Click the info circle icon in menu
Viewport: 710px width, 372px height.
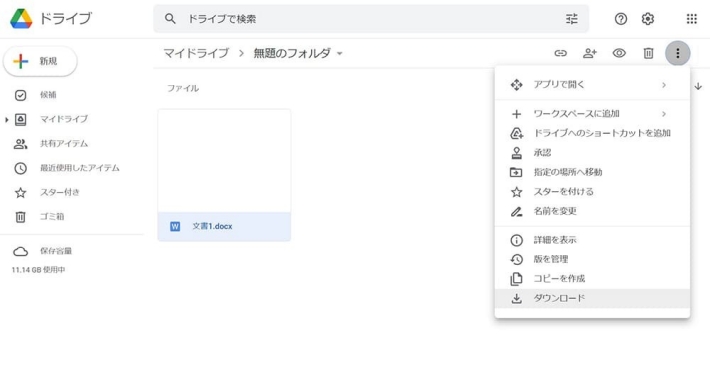click(517, 240)
